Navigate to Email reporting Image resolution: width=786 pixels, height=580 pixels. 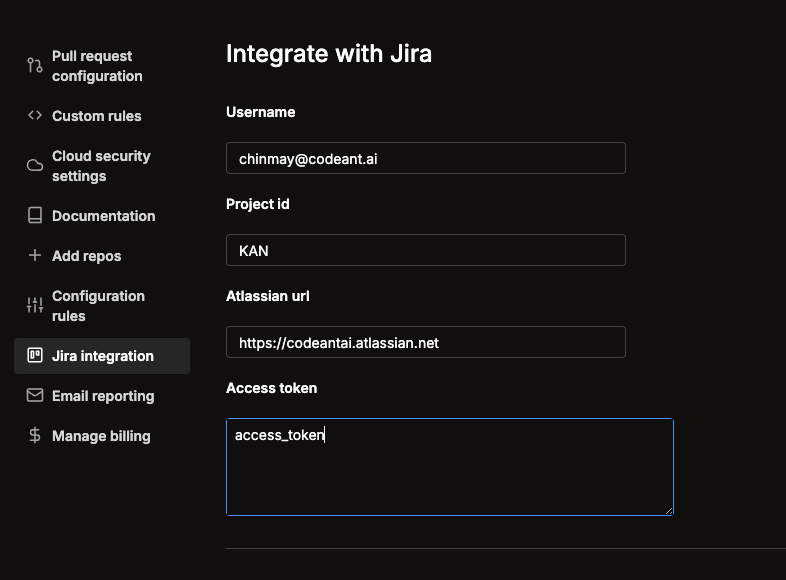[102, 396]
